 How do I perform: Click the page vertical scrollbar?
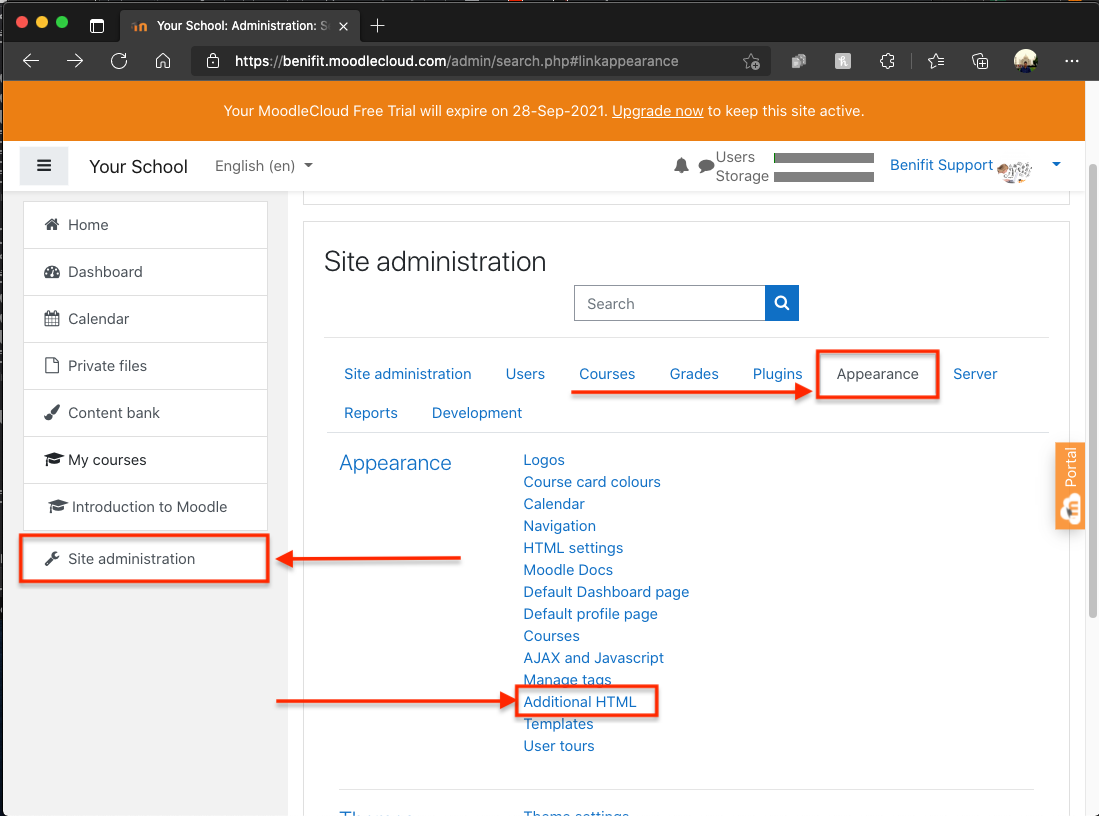[x=1093, y=393]
